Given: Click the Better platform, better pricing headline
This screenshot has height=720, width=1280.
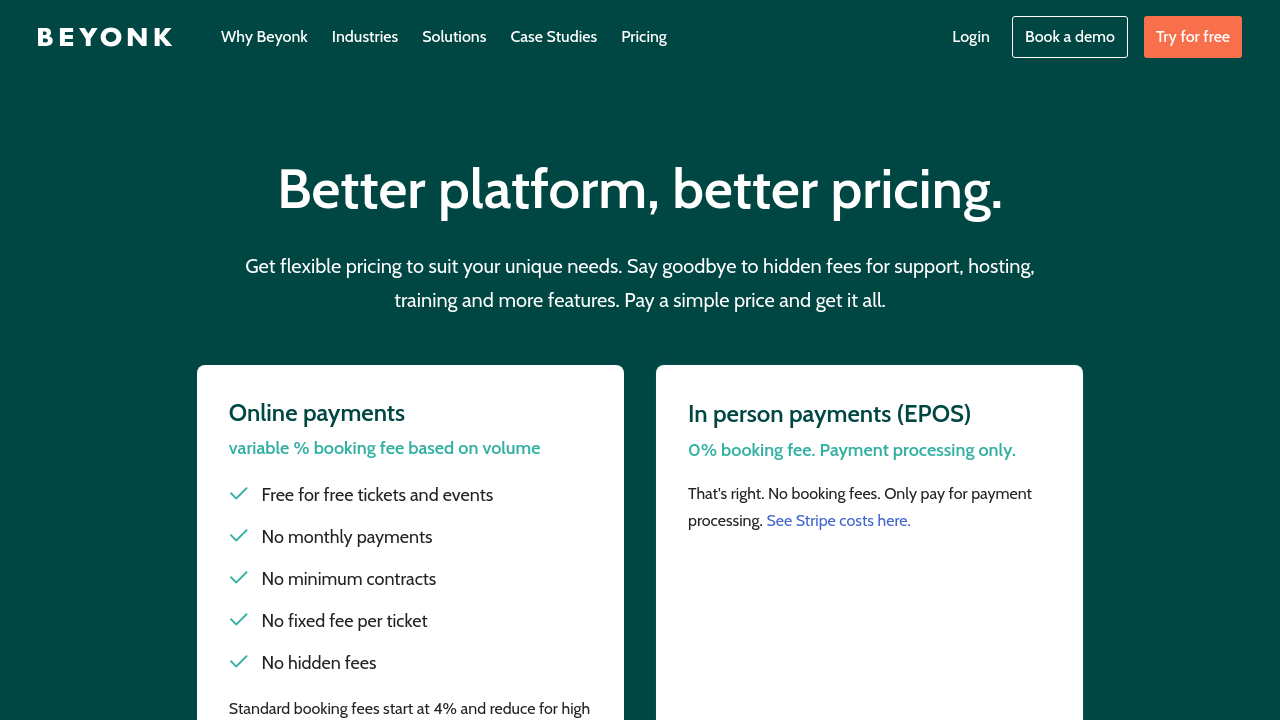Looking at the screenshot, I should (x=640, y=189).
